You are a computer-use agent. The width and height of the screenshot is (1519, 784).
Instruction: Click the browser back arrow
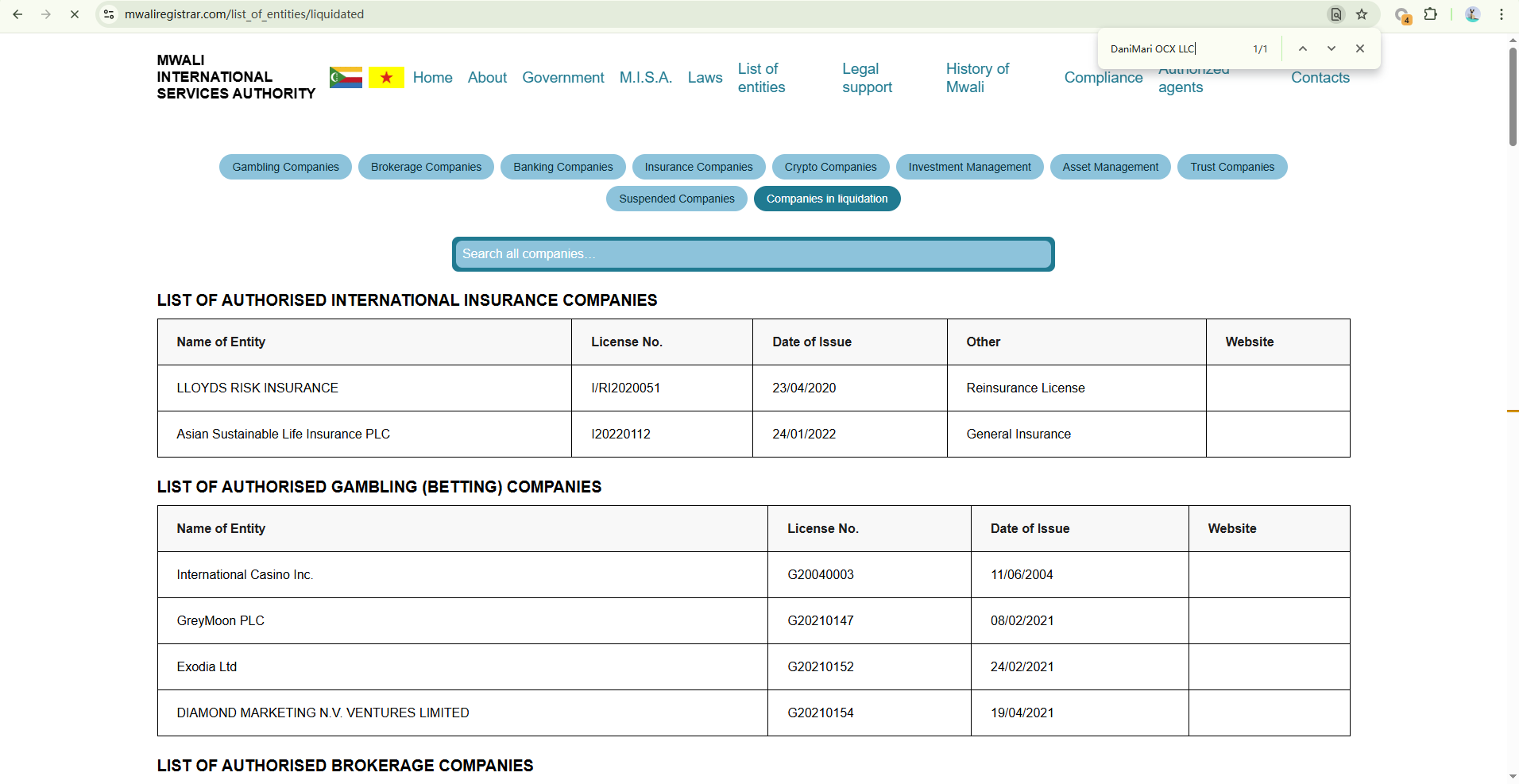tap(17, 14)
